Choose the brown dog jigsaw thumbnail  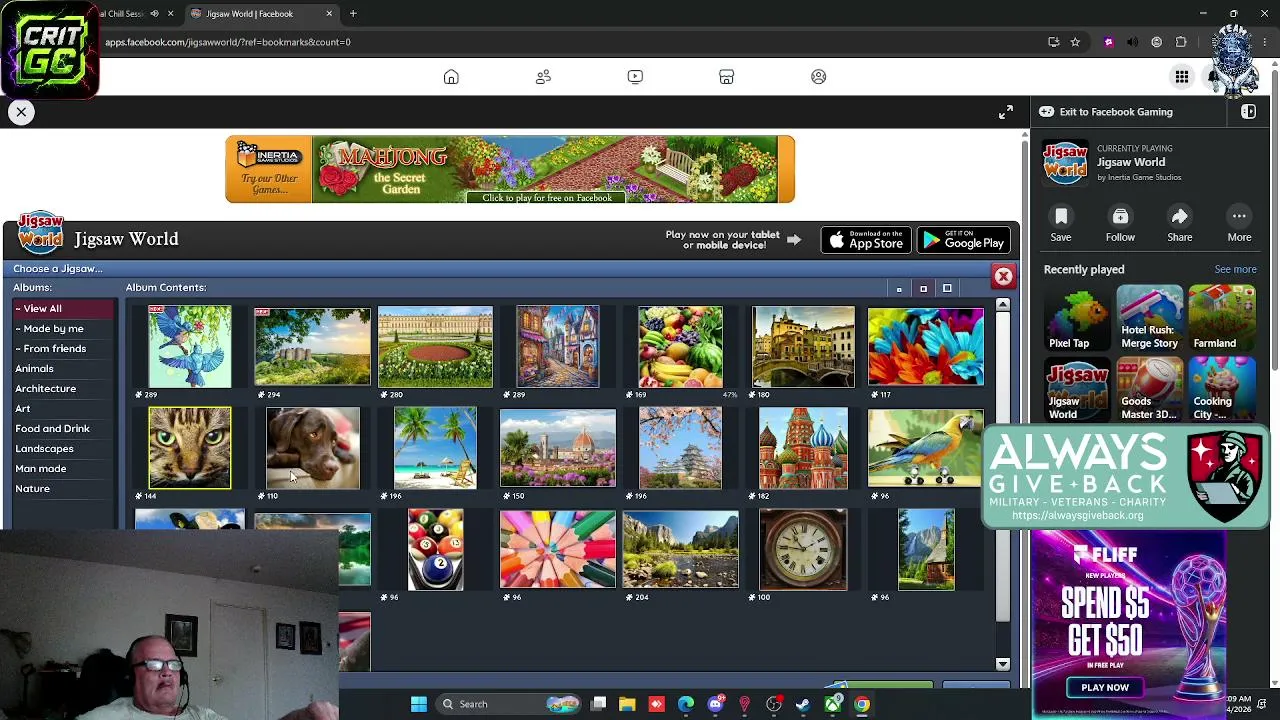click(313, 448)
